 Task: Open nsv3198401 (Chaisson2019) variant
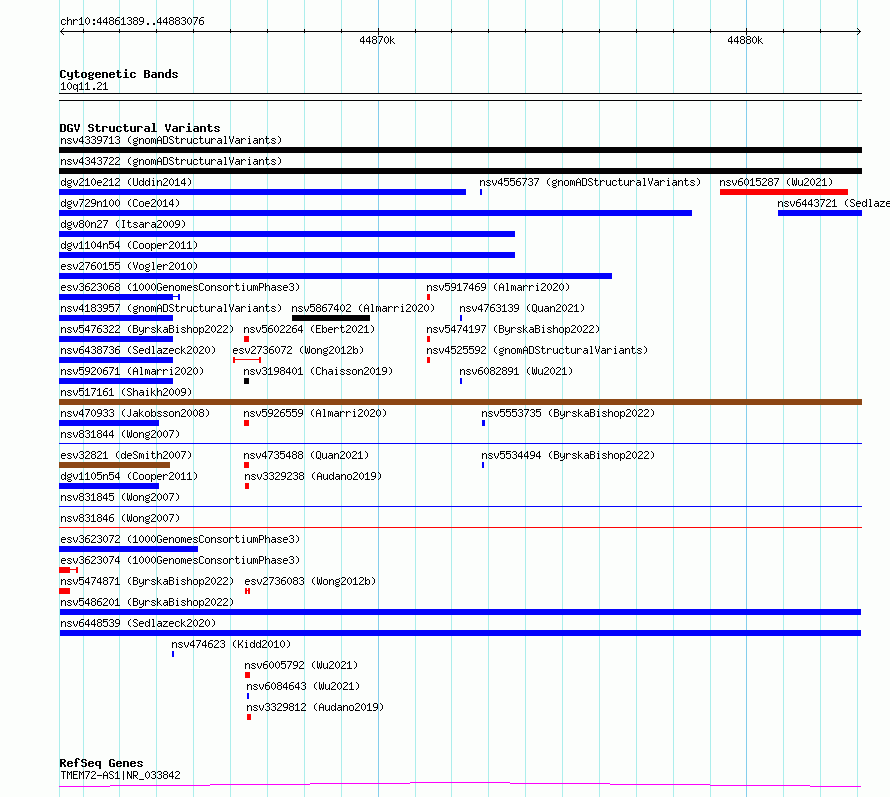click(318, 371)
